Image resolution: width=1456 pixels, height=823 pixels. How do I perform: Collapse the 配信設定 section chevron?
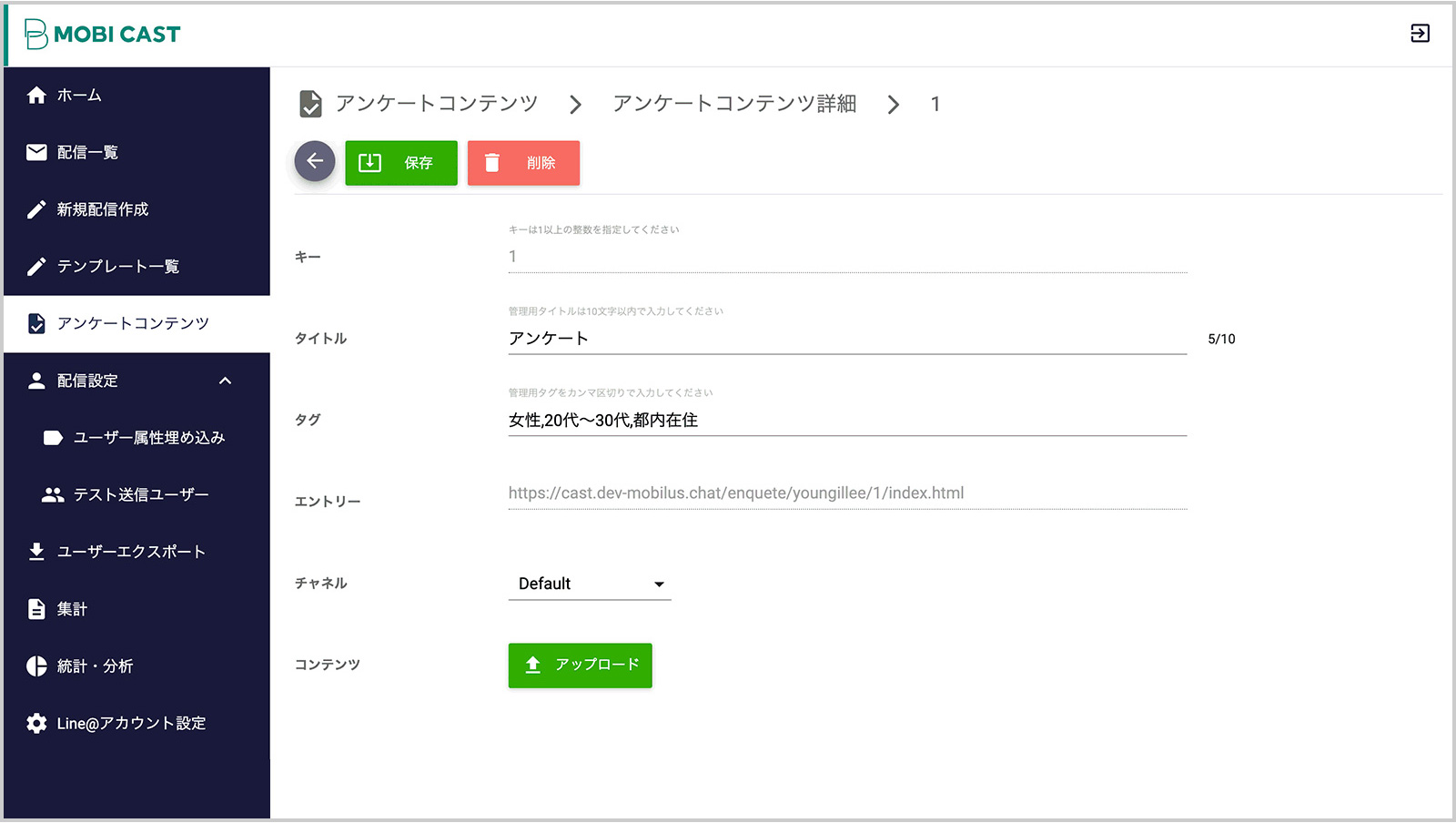pyautogui.click(x=226, y=381)
